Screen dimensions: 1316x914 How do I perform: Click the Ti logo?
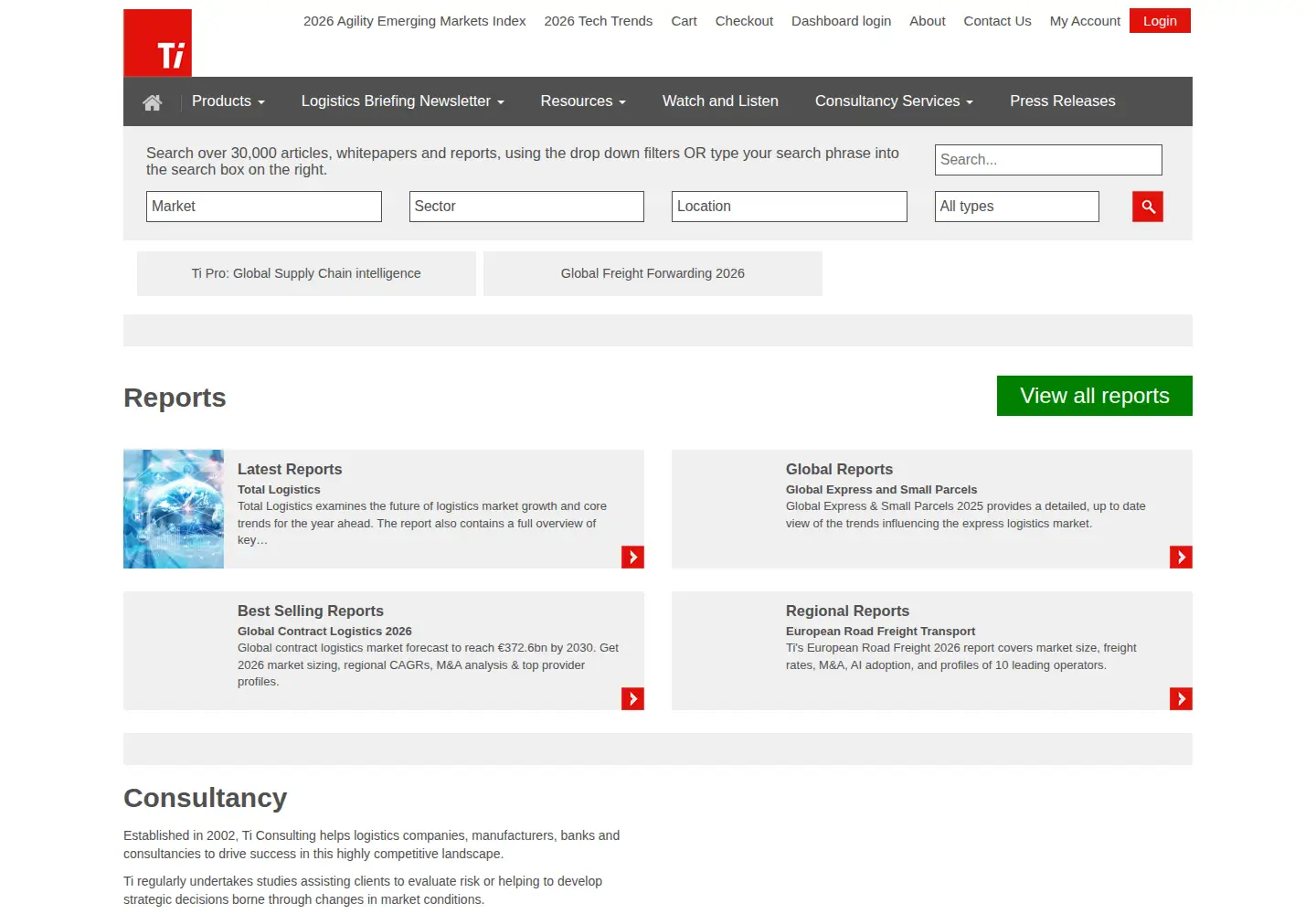[157, 43]
